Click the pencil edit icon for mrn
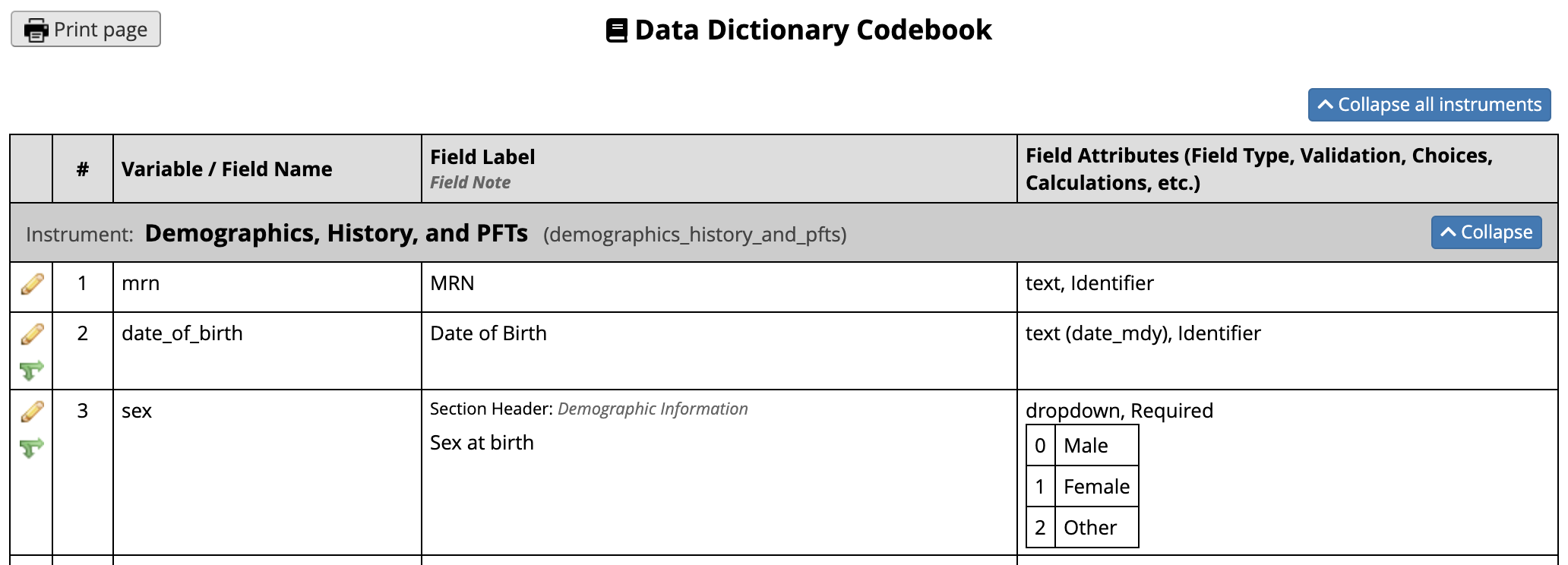This screenshot has height=565, width=1568. (32, 284)
